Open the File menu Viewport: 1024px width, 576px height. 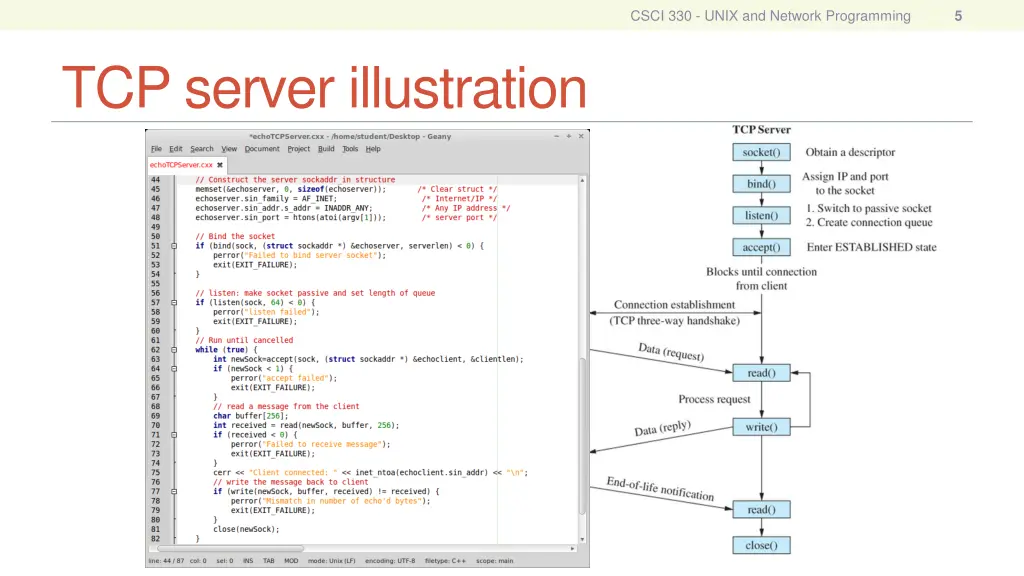[x=156, y=149]
